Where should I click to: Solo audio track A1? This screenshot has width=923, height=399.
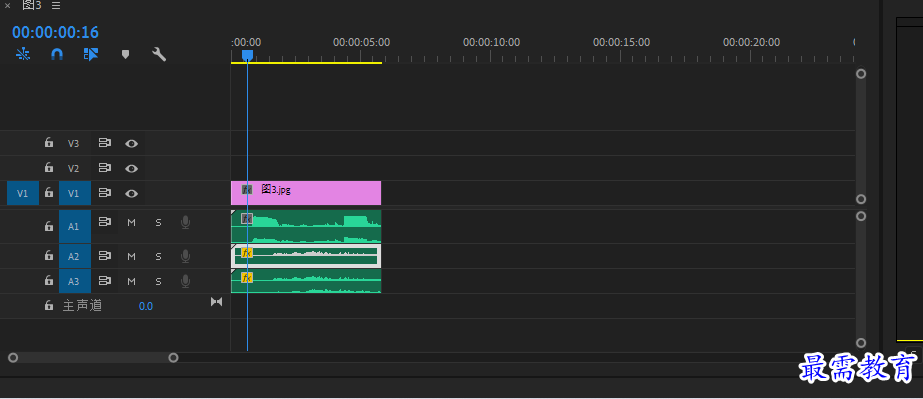coord(158,222)
